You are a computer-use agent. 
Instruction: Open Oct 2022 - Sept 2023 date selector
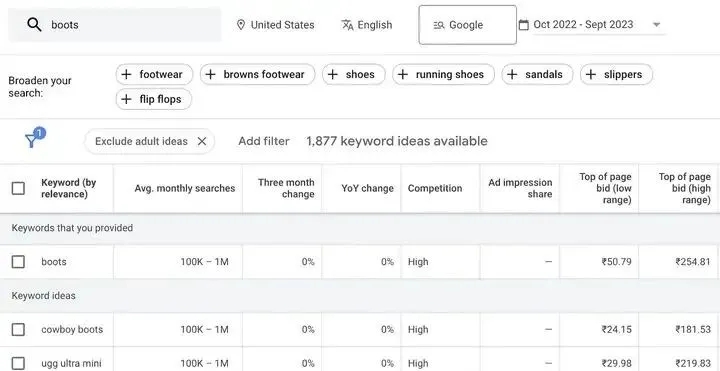tap(592, 25)
